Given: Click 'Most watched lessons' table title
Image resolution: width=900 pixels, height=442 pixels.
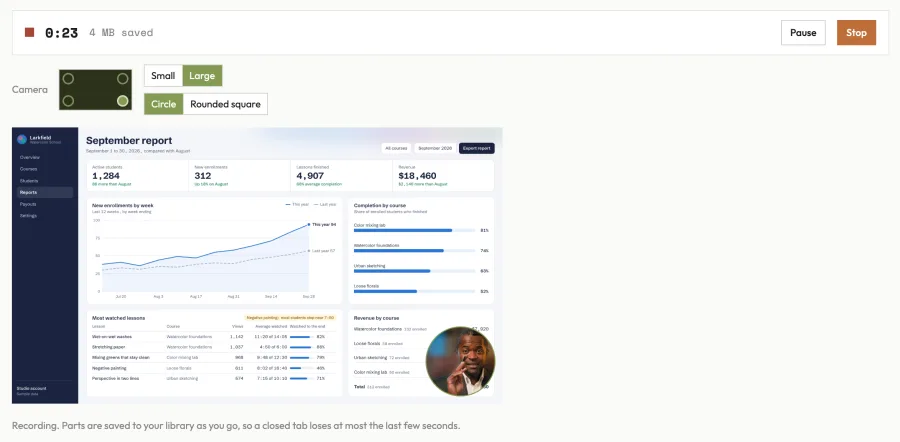Looking at the screenshot, I should coord(118,317).
